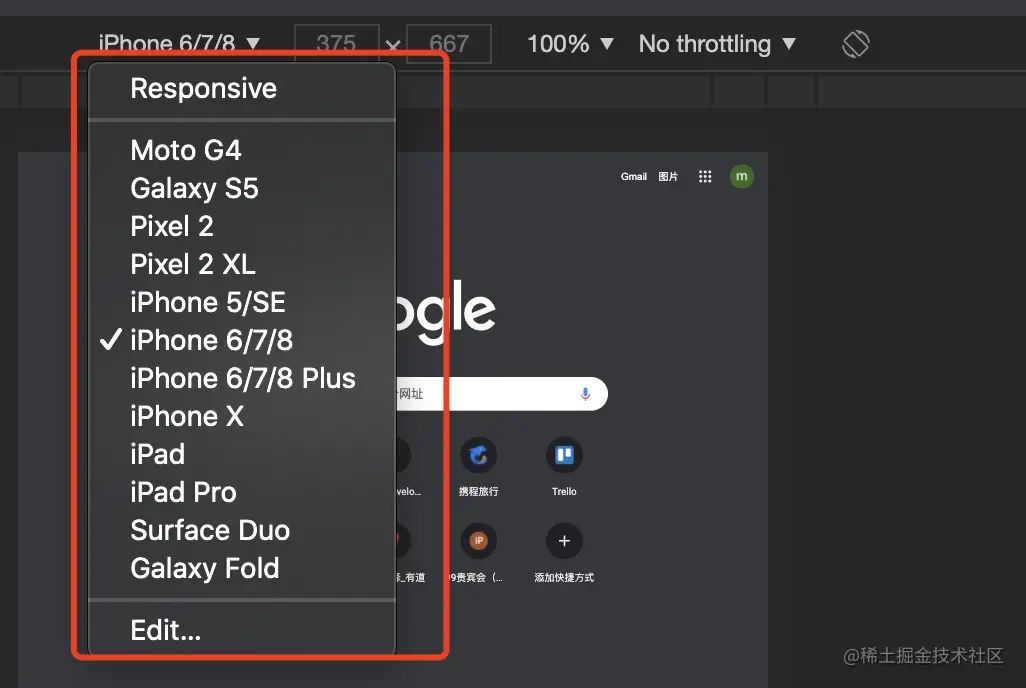
Task: Choose iPad in device list
Action: [x=241, y=454]
